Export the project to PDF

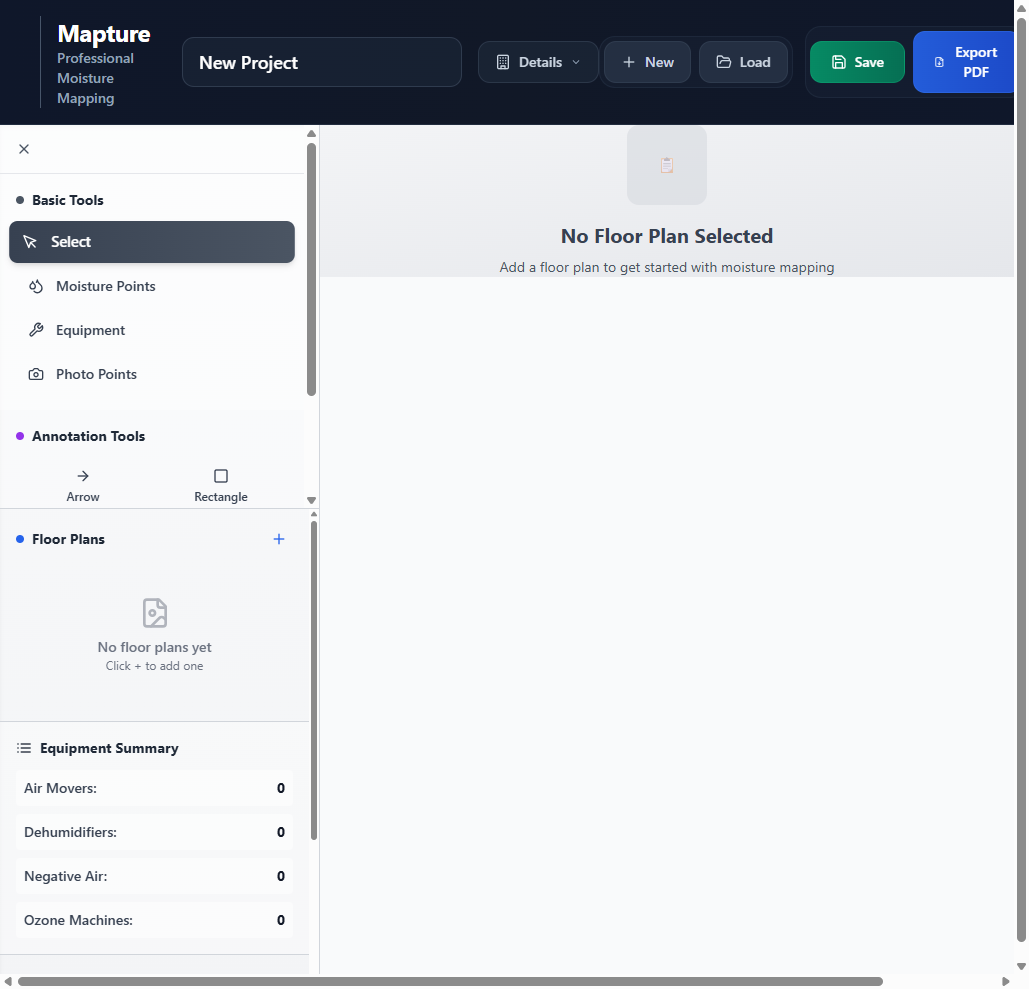[963, 62]
